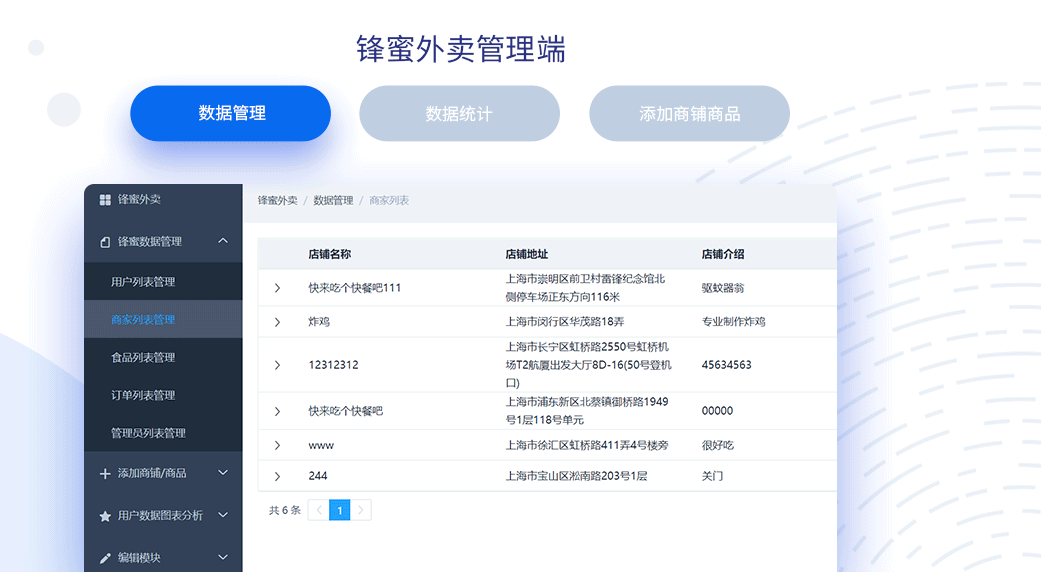Screen dimensions: 1041x572
Task: Click the previous page arrow in pagination
Action: tap(318, 510)
